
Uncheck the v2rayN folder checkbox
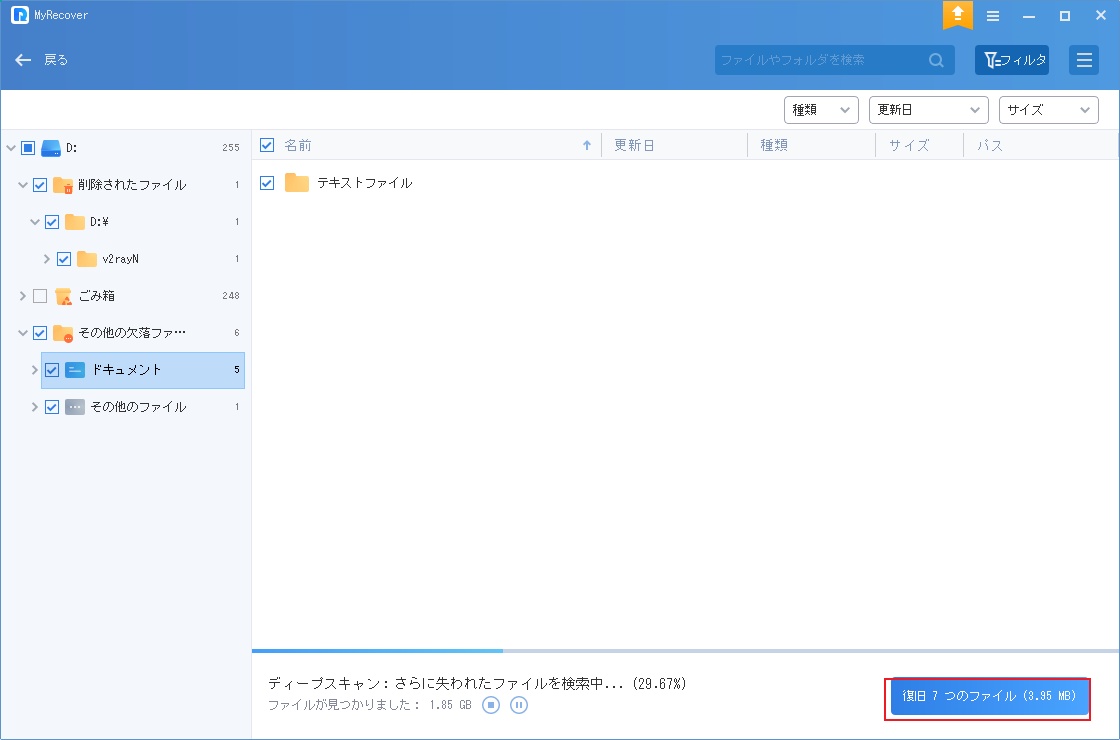[x=64, y=259]
